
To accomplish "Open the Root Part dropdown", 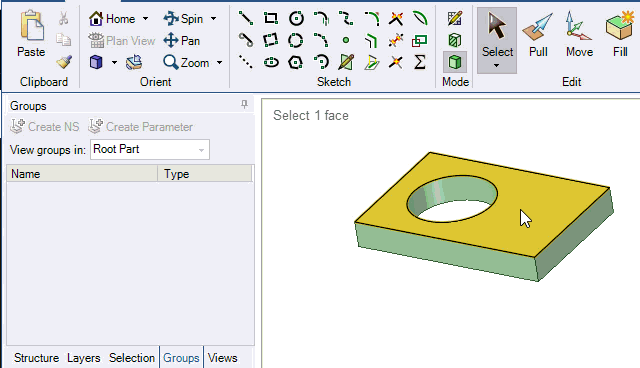I will click(150, 149).
